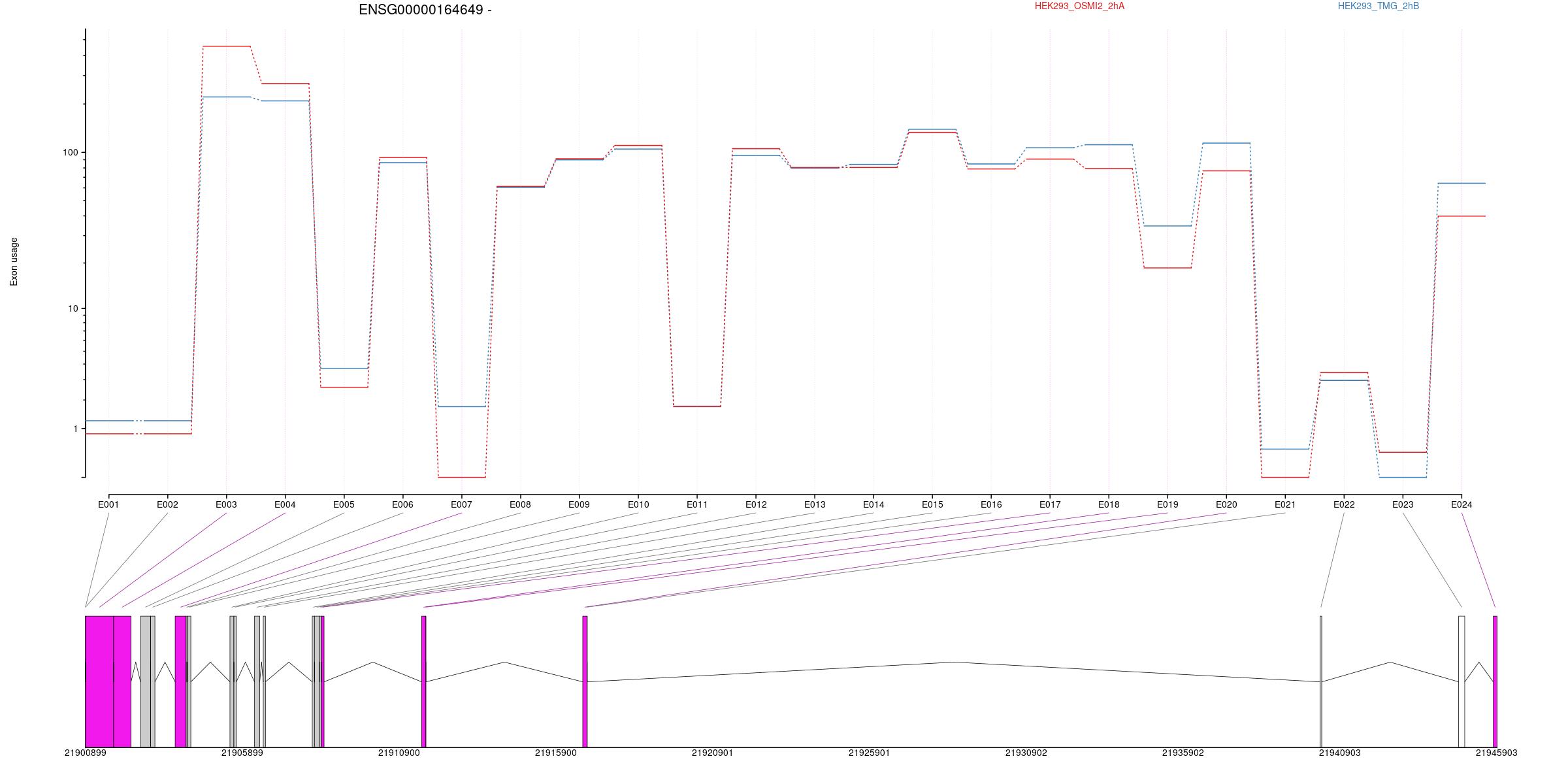1568x784 pixels.
Task: Click exon label E021
Action: coord(1285,504)
